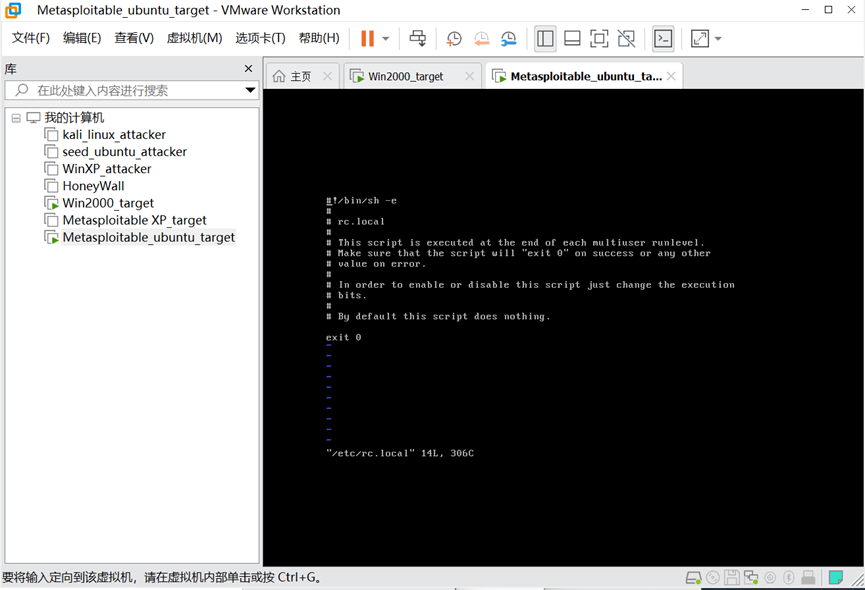The height and width of the screenshot is (590, 865).
Task: Open the teal message log icon
Action: (x=836, y=578)
